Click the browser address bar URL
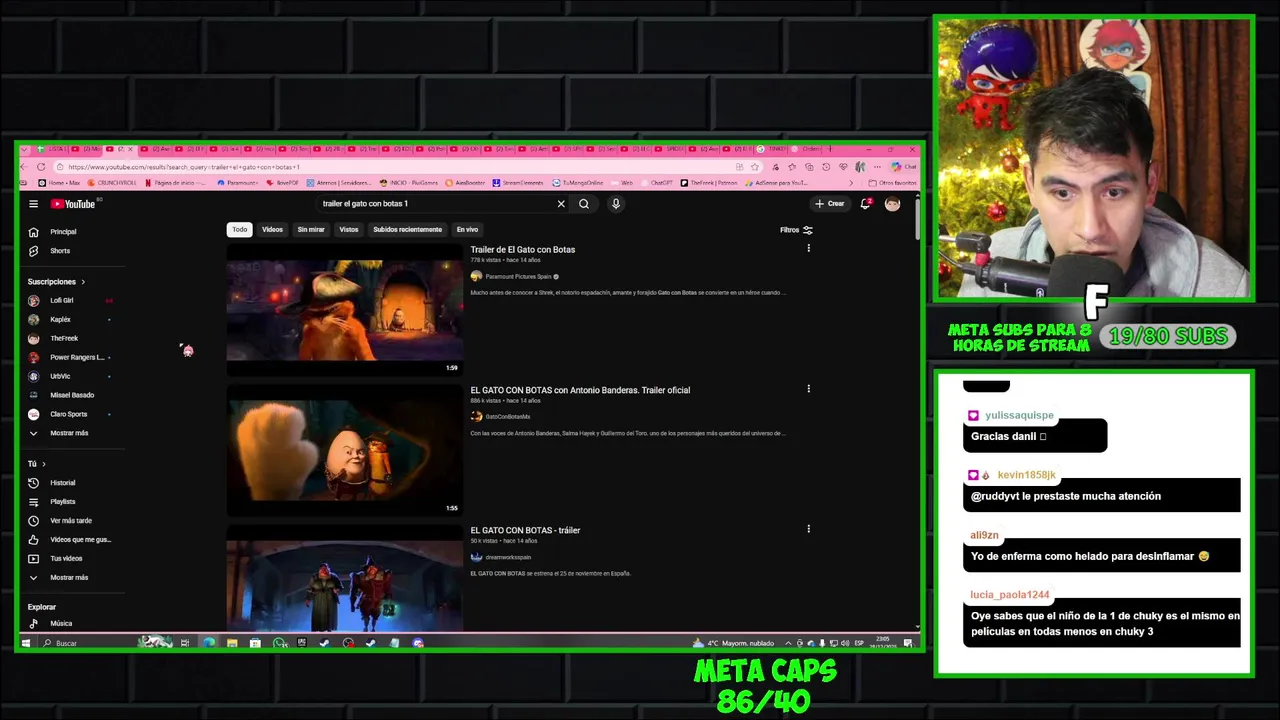Screen dimensions: 1280x720 184,167
